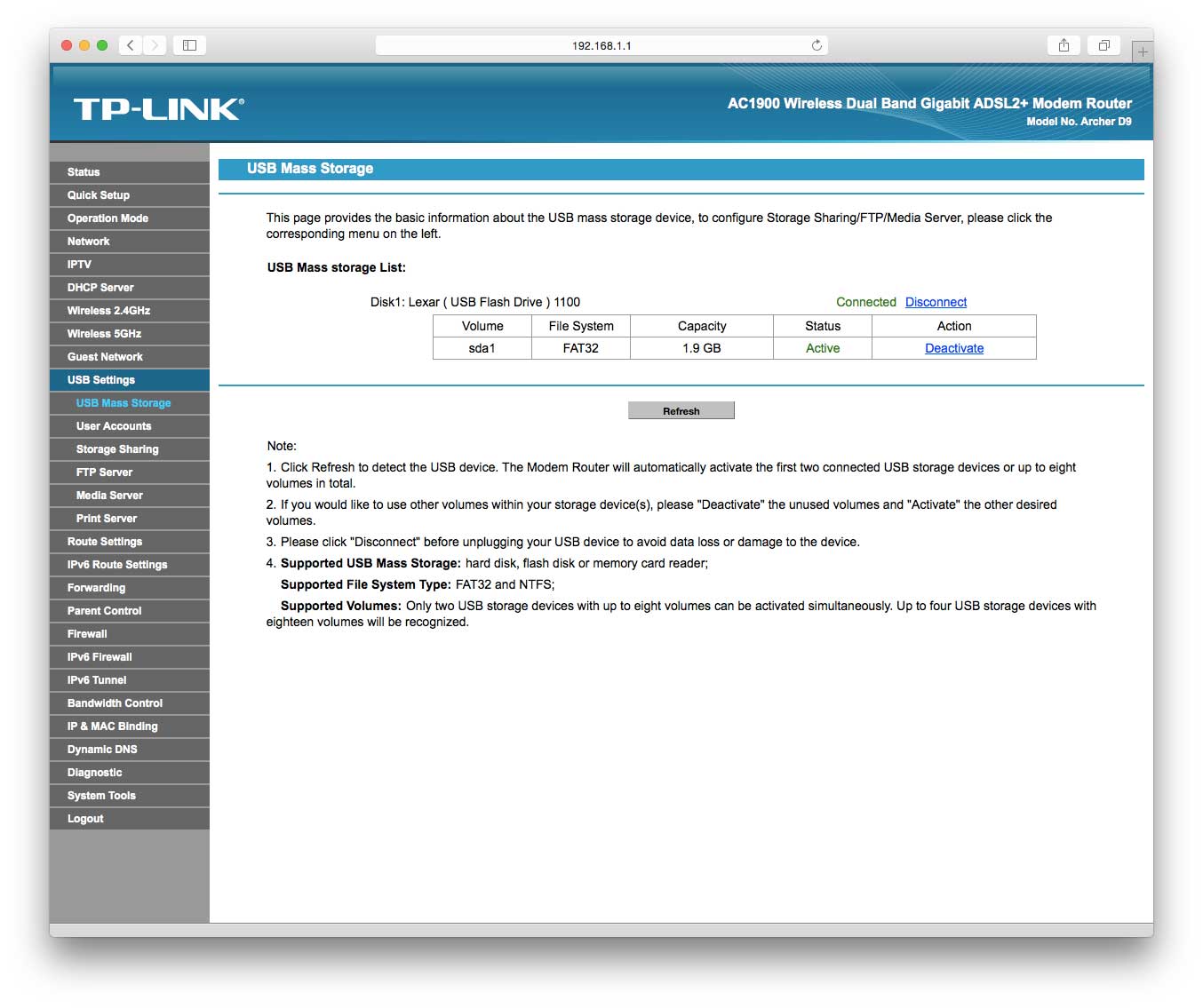Image resolution: width=1203 pixels, height=1008 pixels.
Task: Select the sda1 volume cell
Action: click(x=482, y=348)
